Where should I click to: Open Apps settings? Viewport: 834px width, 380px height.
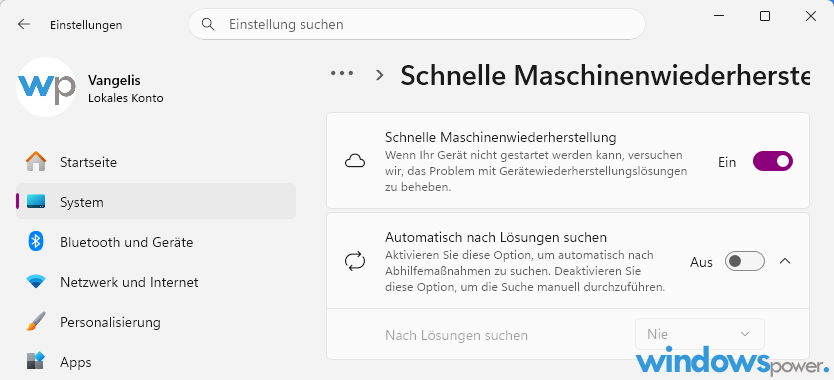156,362
